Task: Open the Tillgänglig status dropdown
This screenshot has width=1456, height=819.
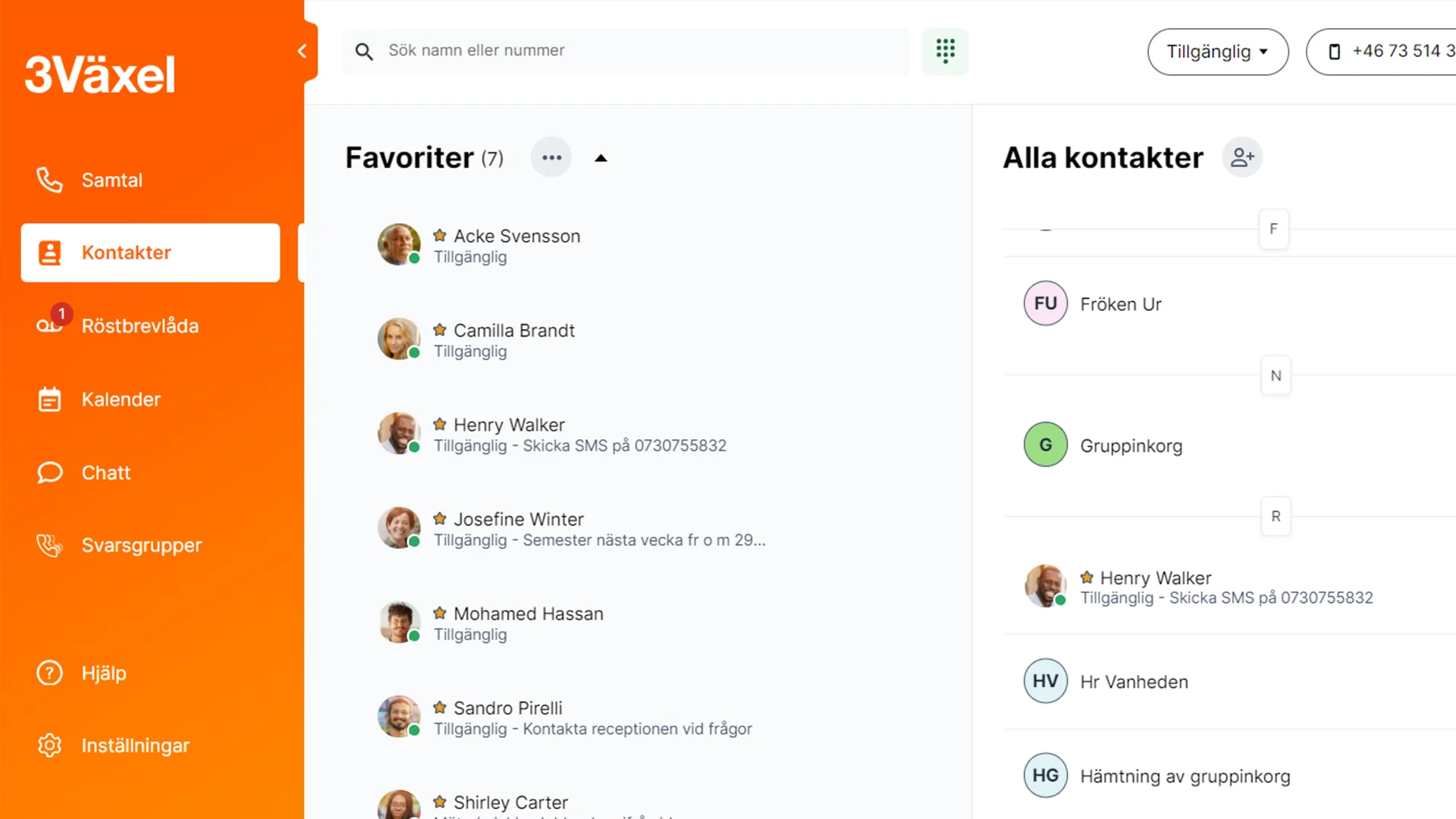Action: (x=1217, y=52)
